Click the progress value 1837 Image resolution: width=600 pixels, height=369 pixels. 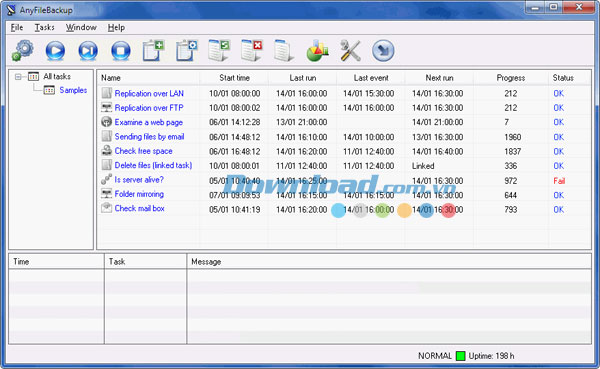[512, 152]
